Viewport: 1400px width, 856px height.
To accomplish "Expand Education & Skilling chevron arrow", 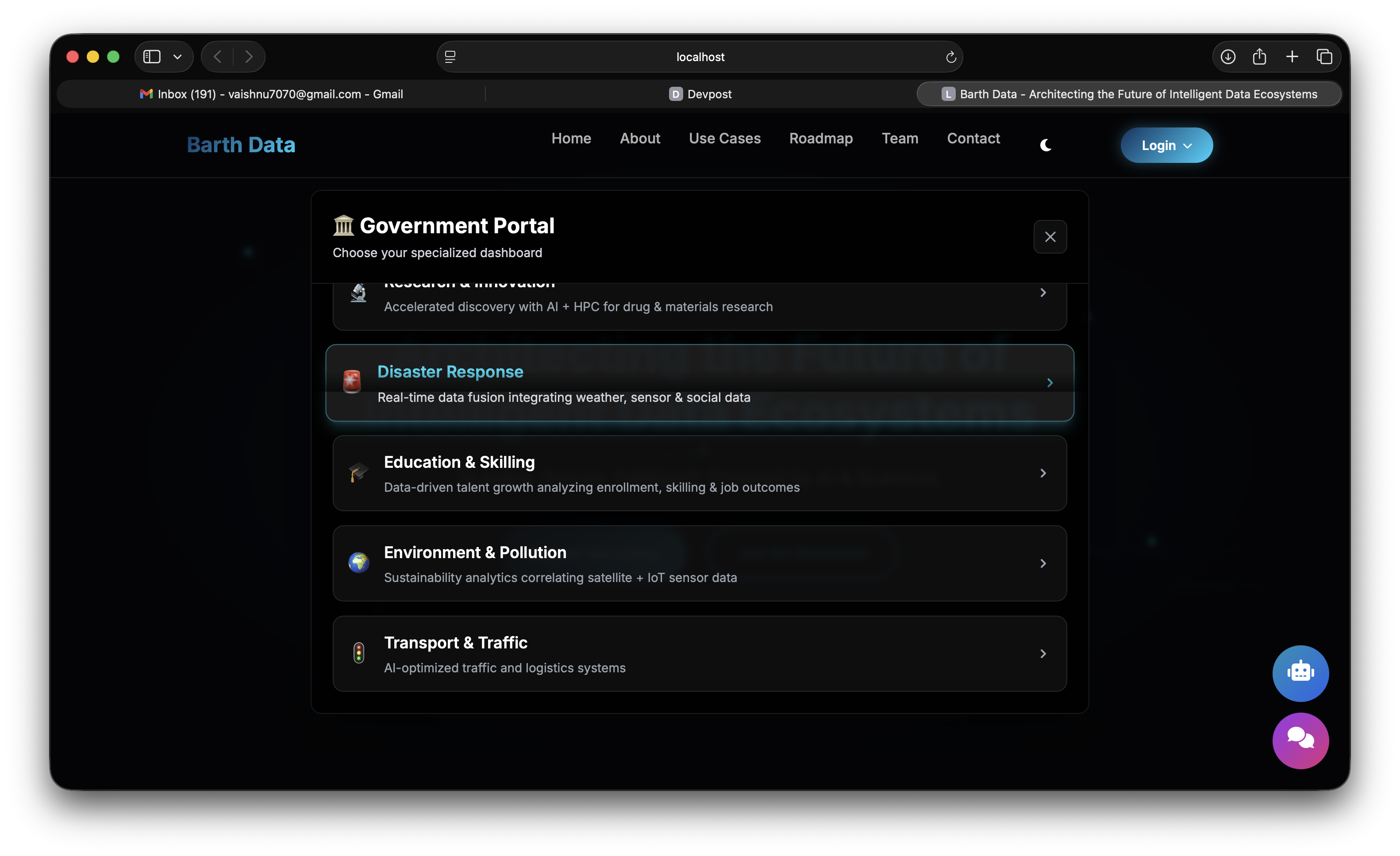I will (1042, 473).
